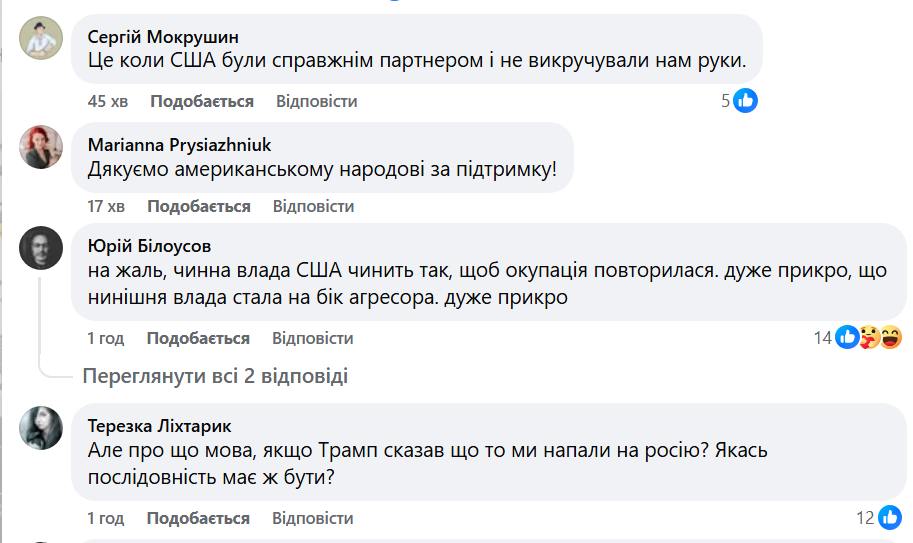The height and width of the screenshot is (543, 913).
Task: Click Відповісти under Marianna's comment
Action: point(313,206)
